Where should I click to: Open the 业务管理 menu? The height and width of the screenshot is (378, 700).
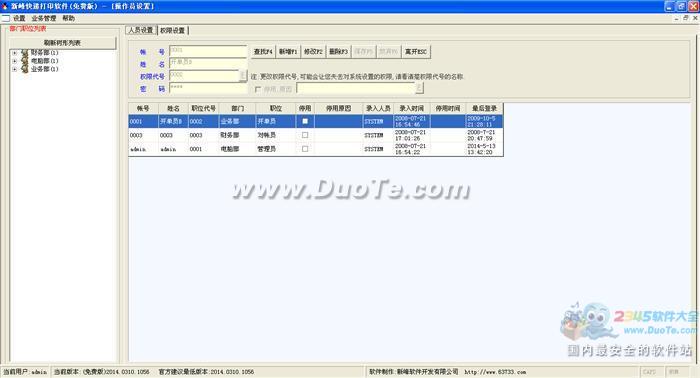coord(44,18)
